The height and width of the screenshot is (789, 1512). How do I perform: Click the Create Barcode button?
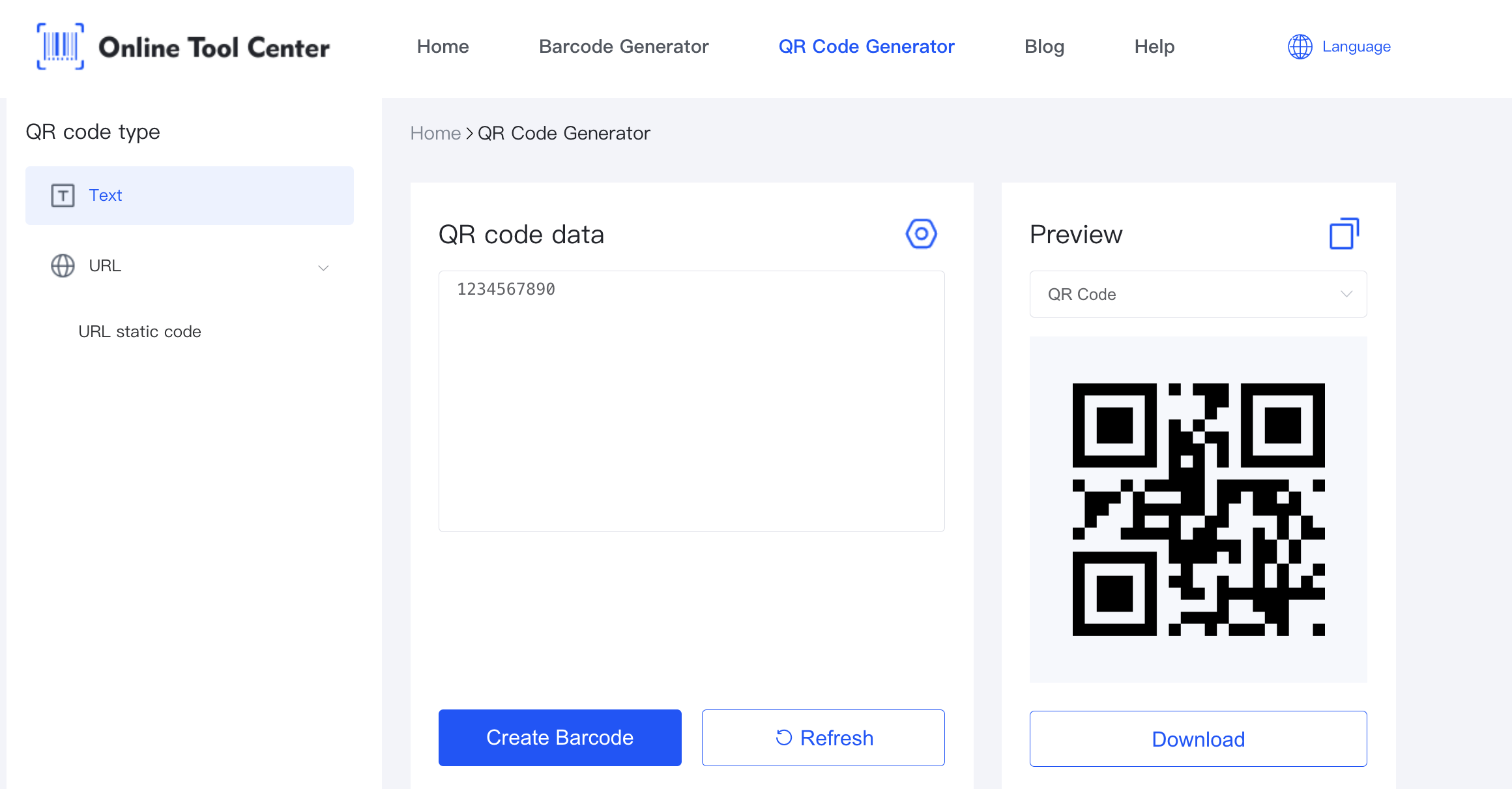[560, 738]
